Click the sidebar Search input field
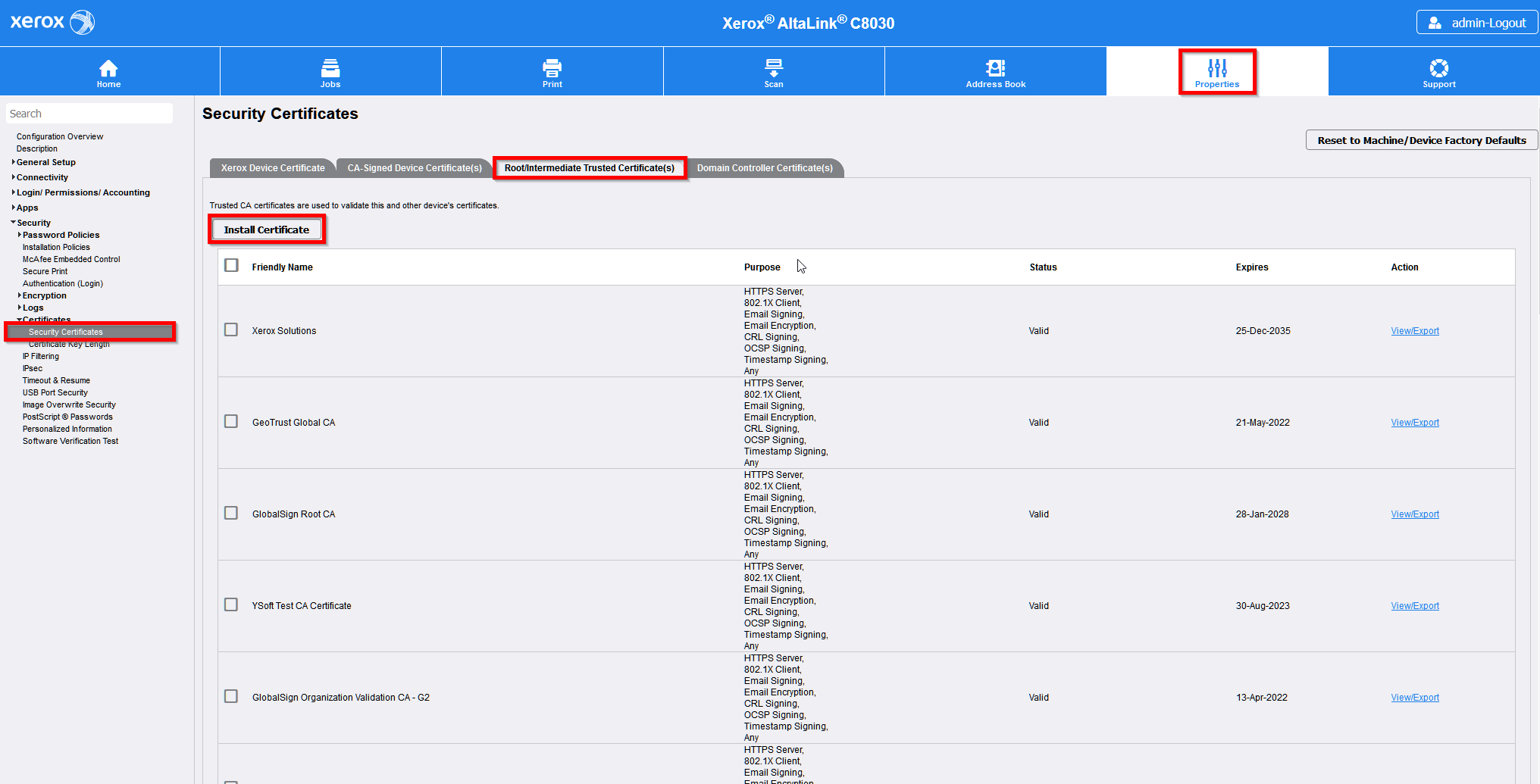 tap(89, 114)
